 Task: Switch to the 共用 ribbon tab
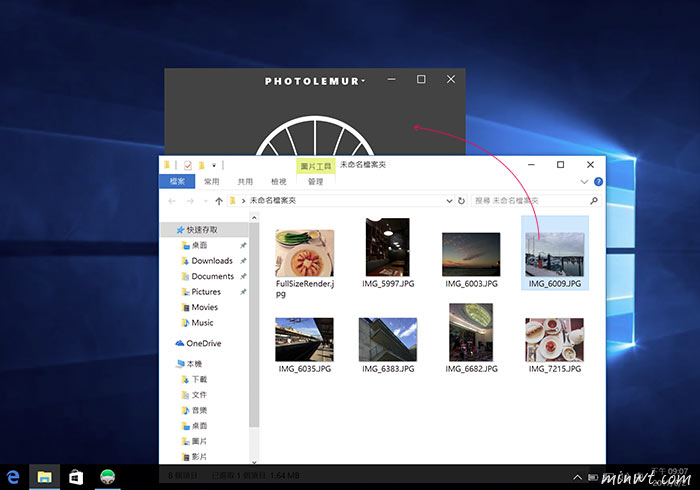click(245, 181)
